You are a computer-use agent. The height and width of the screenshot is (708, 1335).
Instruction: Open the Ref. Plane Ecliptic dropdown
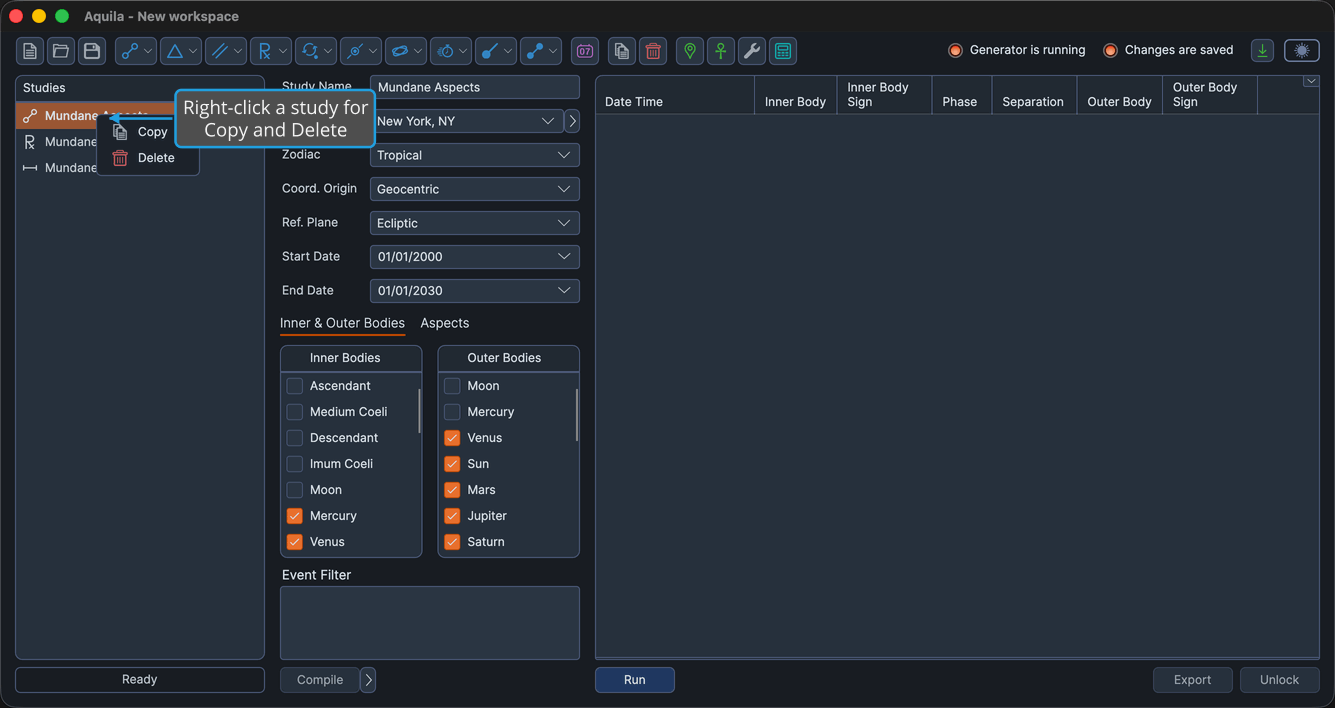pos(475,223)
